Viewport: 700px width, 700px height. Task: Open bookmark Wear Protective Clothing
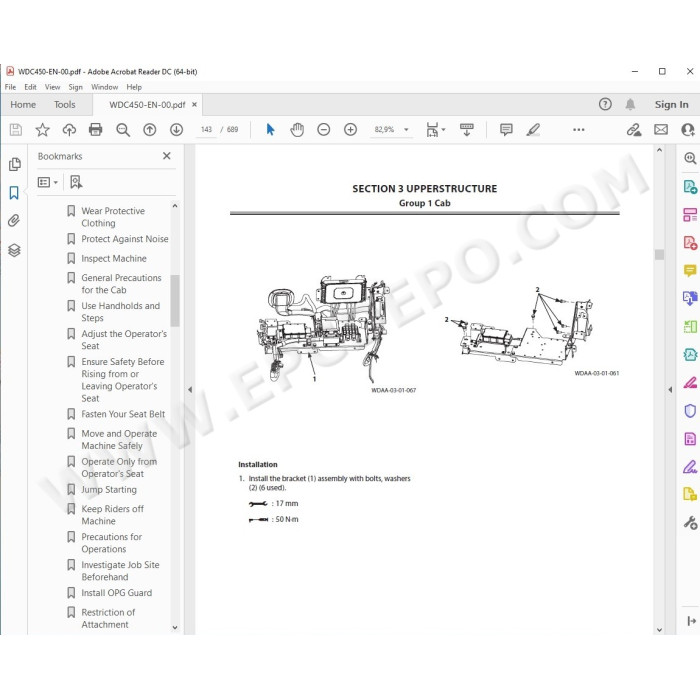[x=113, y=217]
